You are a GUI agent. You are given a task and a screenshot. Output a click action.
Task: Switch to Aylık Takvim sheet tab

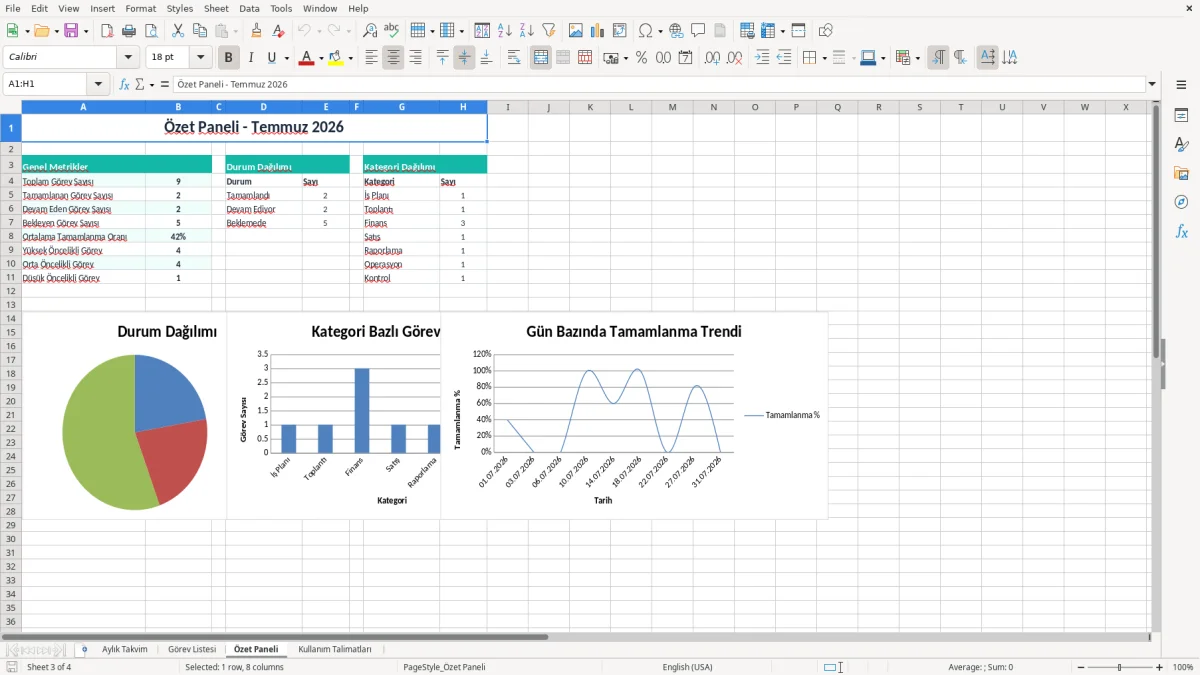pos(125,649)
